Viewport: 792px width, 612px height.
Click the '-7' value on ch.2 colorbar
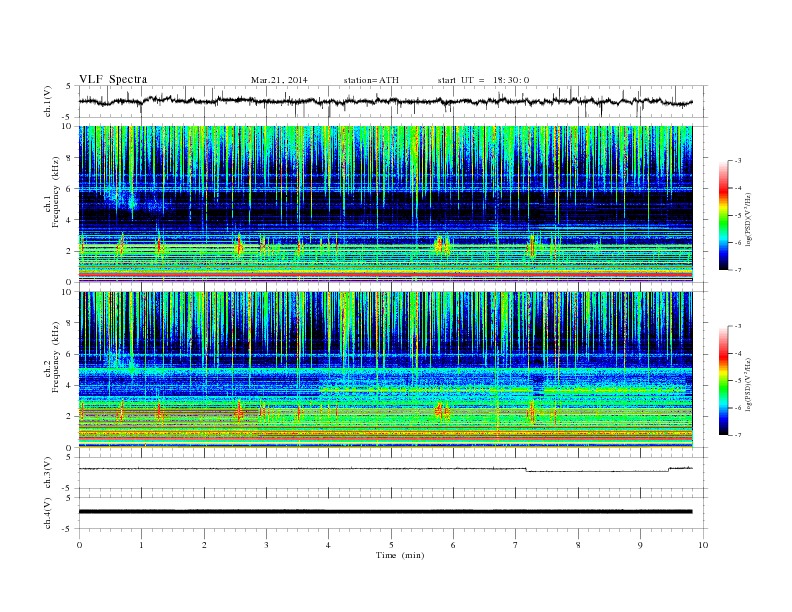pos(738,435)
